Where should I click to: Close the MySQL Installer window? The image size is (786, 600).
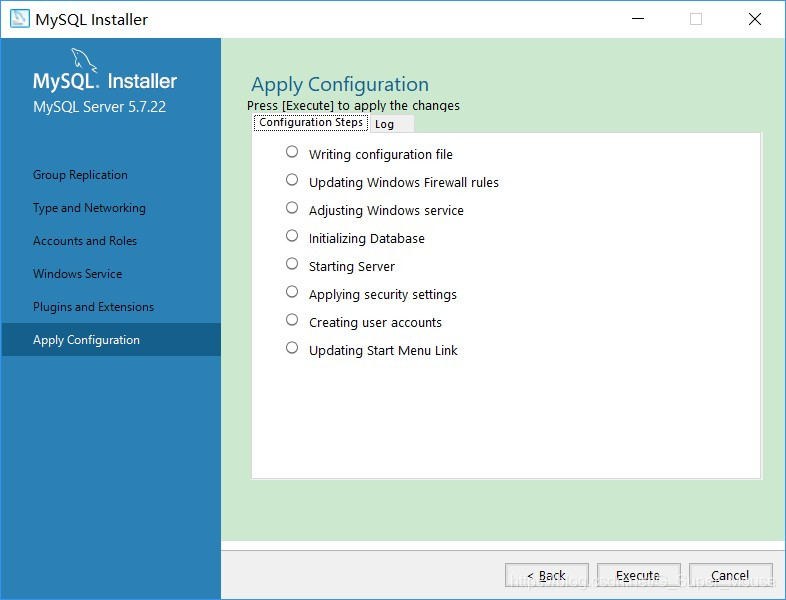755,19
